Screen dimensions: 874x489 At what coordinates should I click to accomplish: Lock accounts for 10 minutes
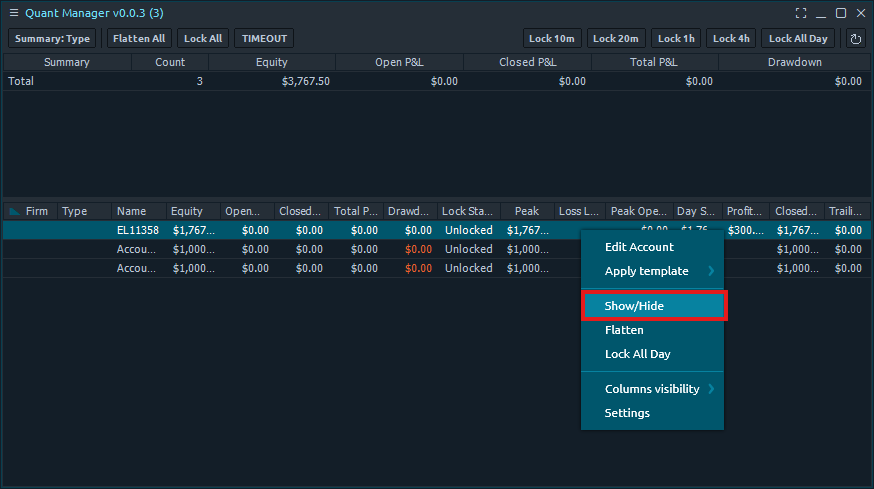(x=552, y=39)
